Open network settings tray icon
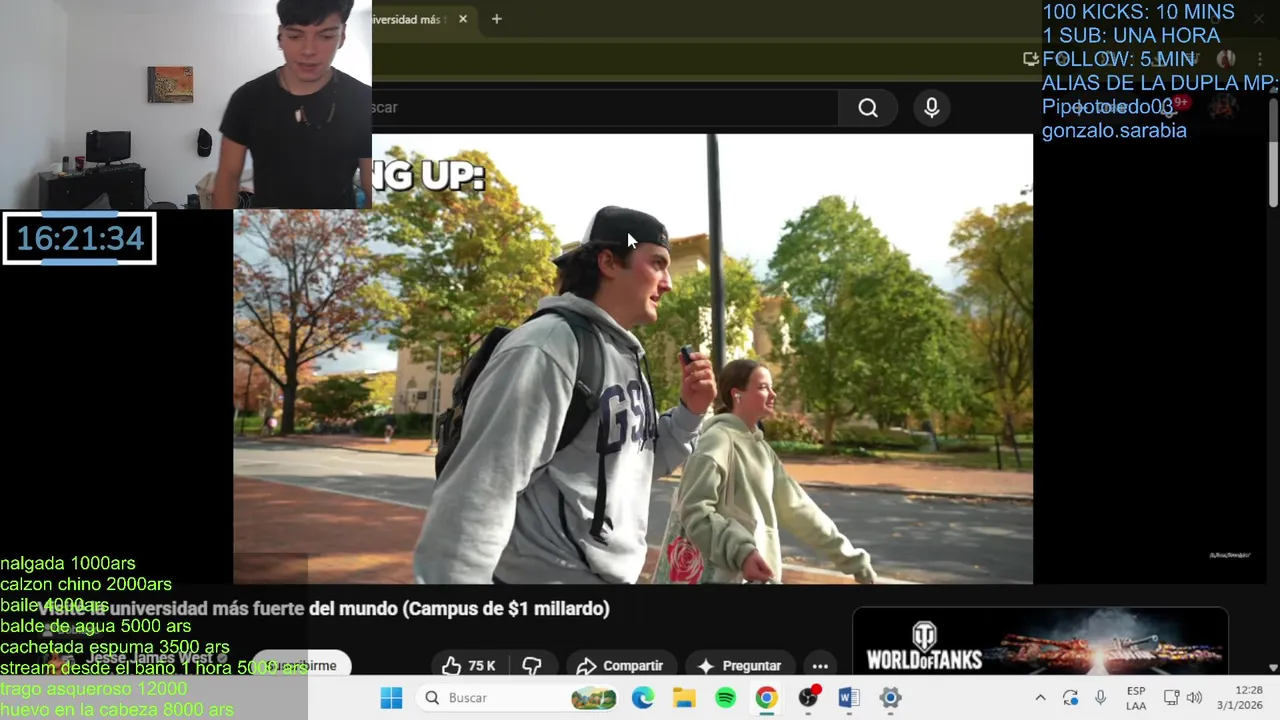Image resolution: width=1280 pixels, height=720 pixels. click(1171, 698)
